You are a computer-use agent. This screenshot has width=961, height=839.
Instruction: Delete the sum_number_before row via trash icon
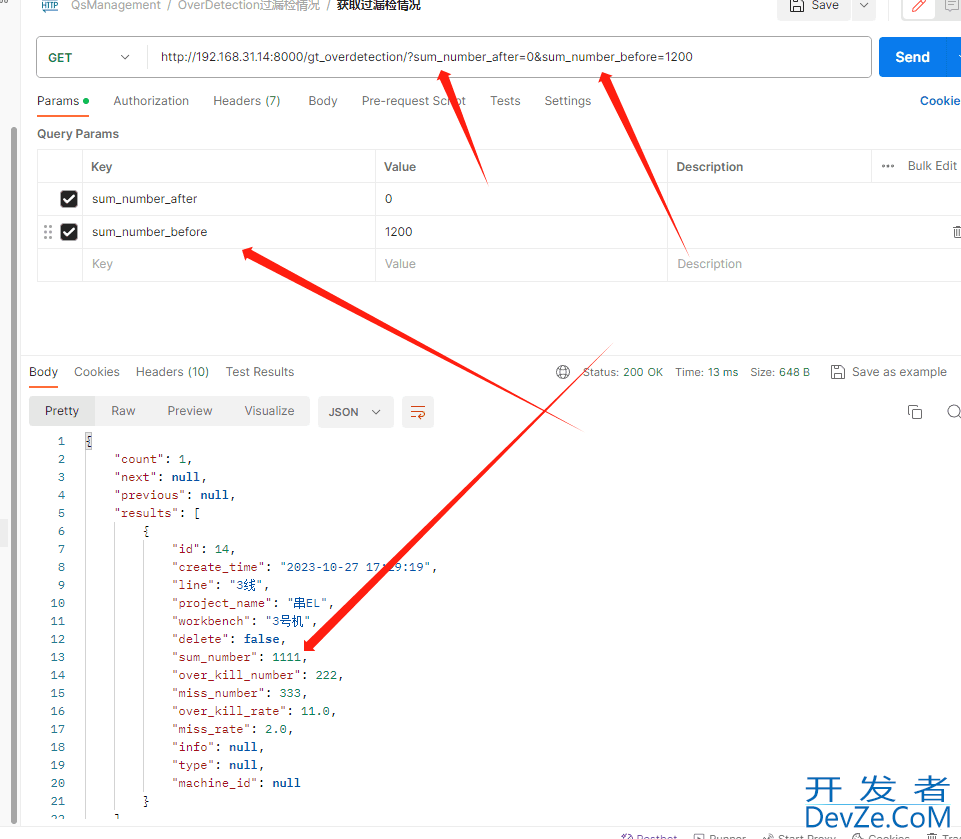(x=956, y=232)
